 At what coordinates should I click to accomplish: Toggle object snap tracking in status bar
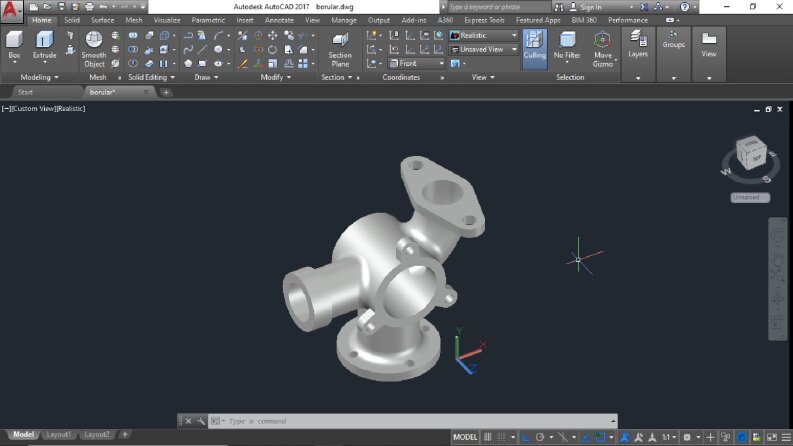[585, 437]
